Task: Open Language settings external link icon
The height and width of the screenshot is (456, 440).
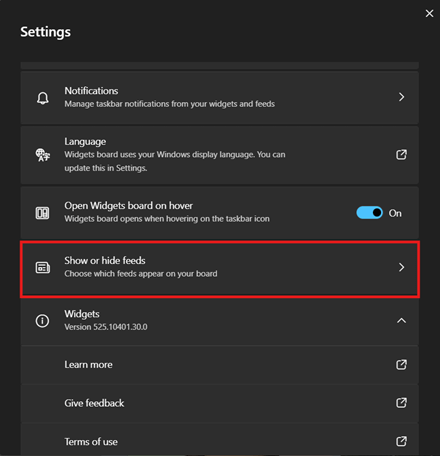Action: (401, 154)
